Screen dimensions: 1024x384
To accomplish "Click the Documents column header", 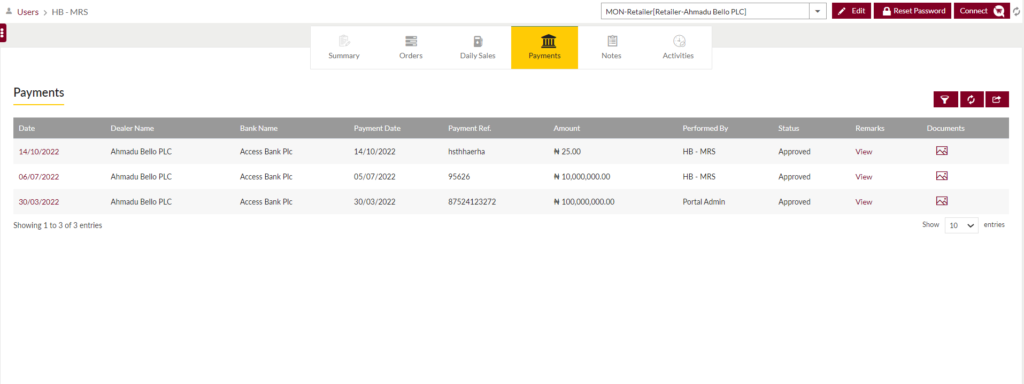I will click(945, 128).
